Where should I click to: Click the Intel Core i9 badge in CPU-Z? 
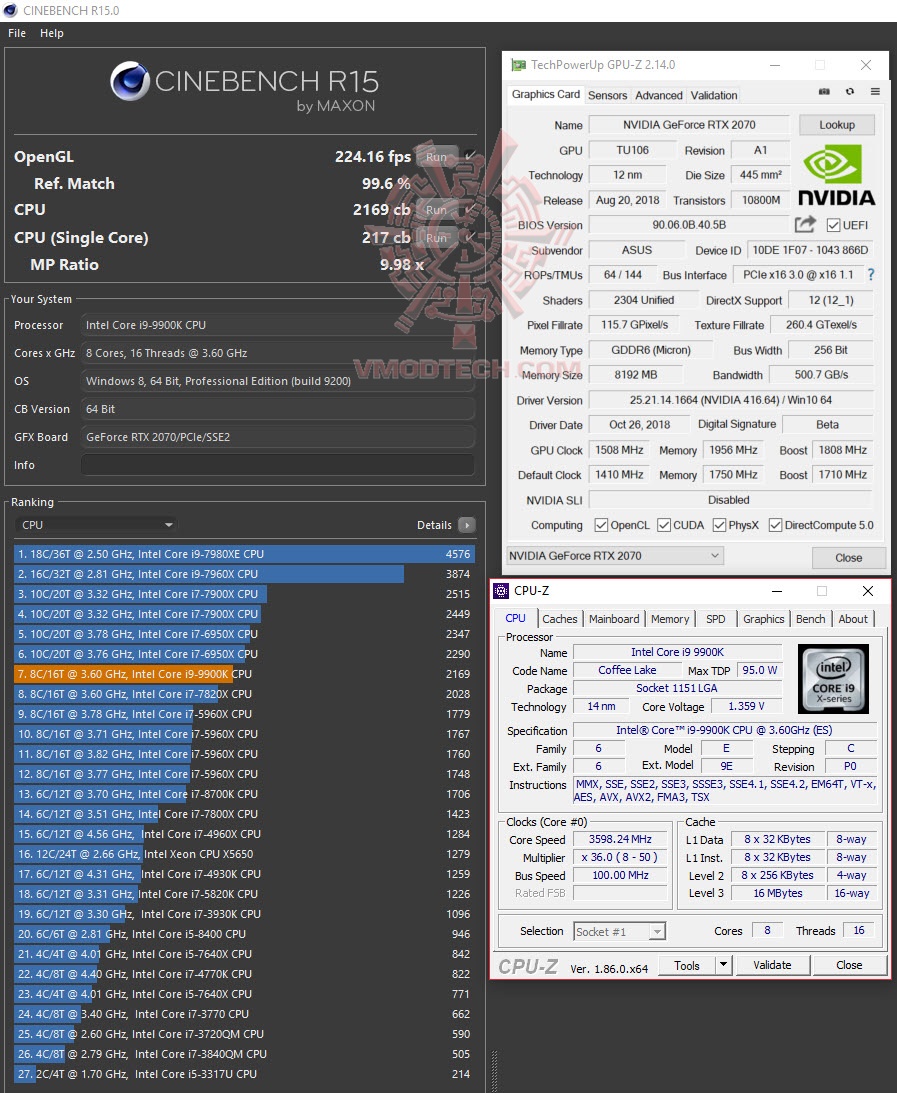coord(833,679)
